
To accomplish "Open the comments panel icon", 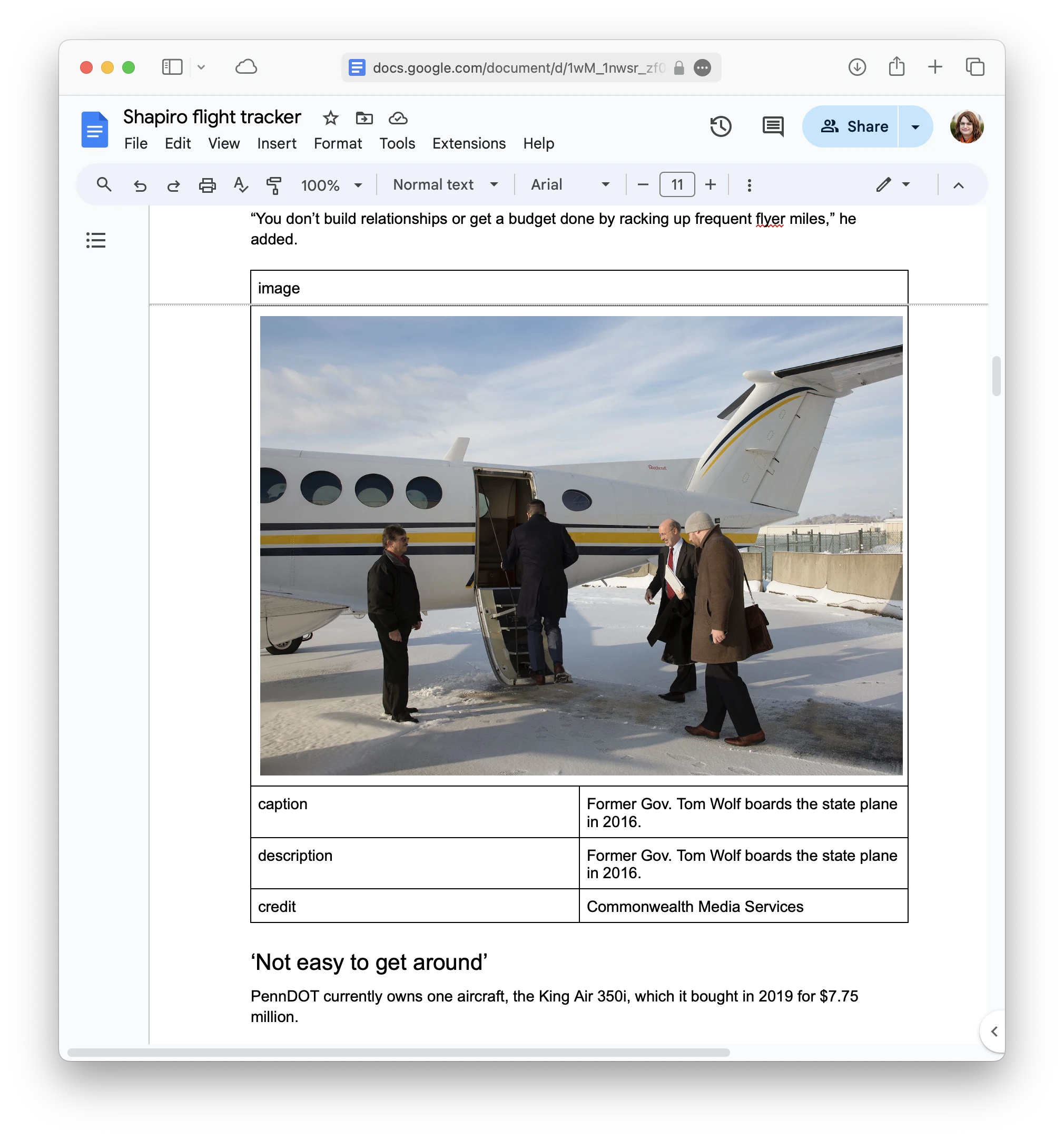I will click(773, 126).
